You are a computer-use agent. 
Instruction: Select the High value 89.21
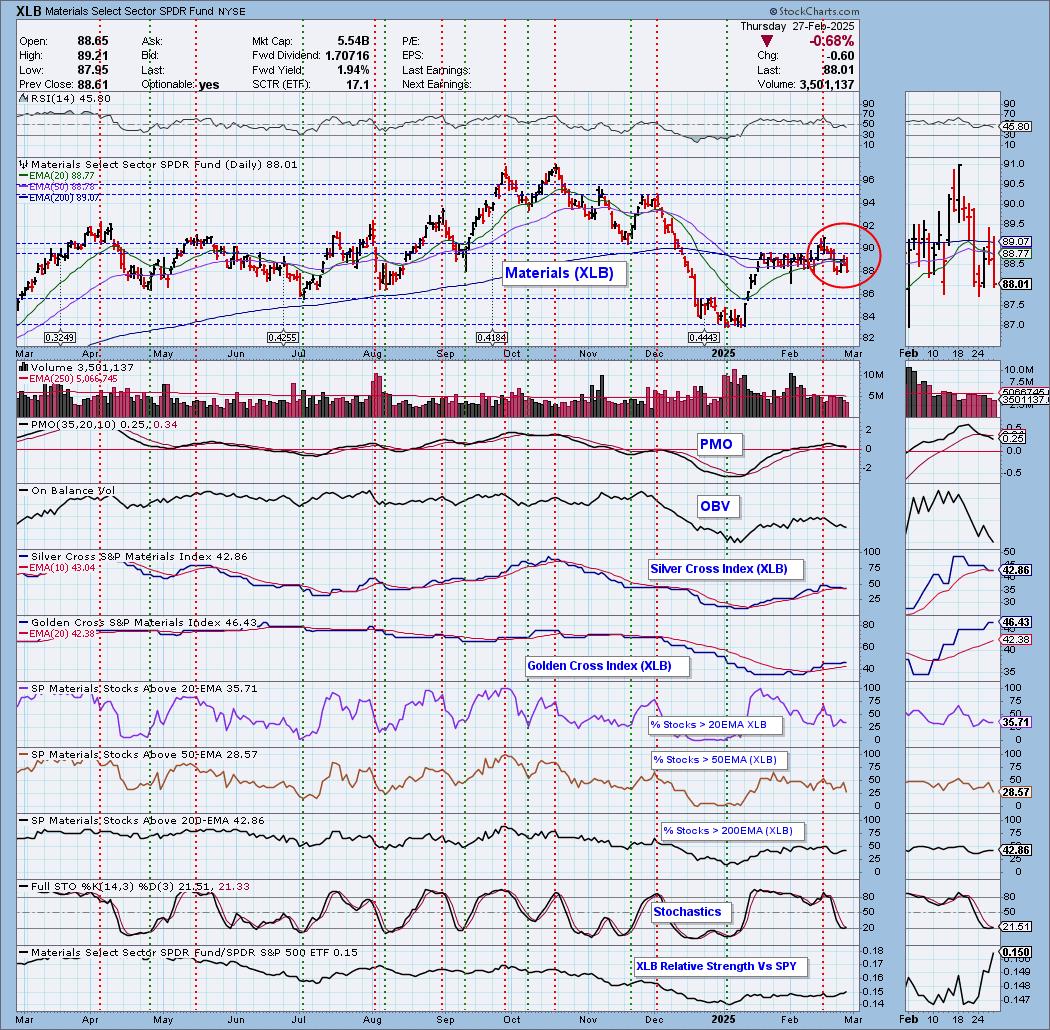click(x=92, y=56)
